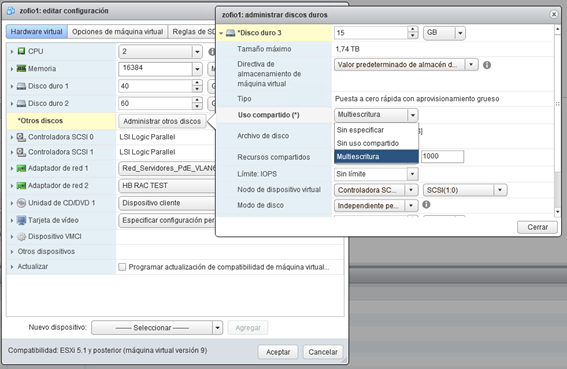Click the Adaptador de red 1 icon
This screenshot has width=567, height=369.
[x=21, y=168]
